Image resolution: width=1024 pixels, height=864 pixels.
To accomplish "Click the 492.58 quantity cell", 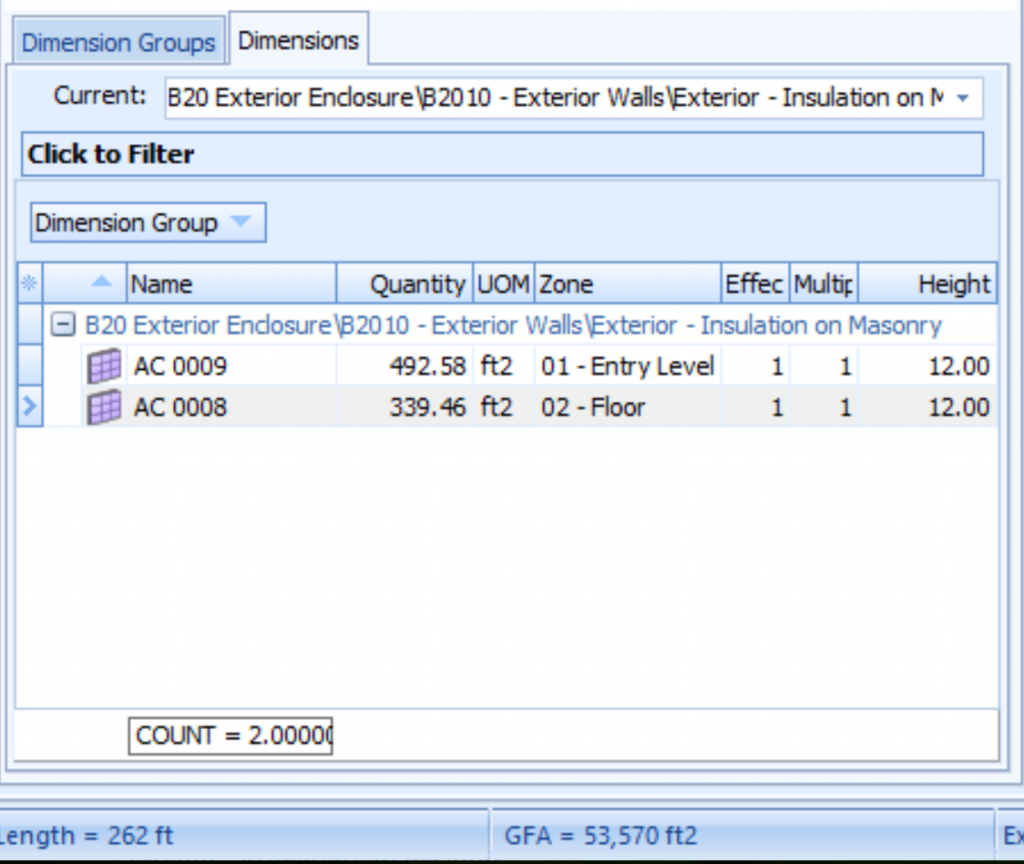I will point(404,366).
